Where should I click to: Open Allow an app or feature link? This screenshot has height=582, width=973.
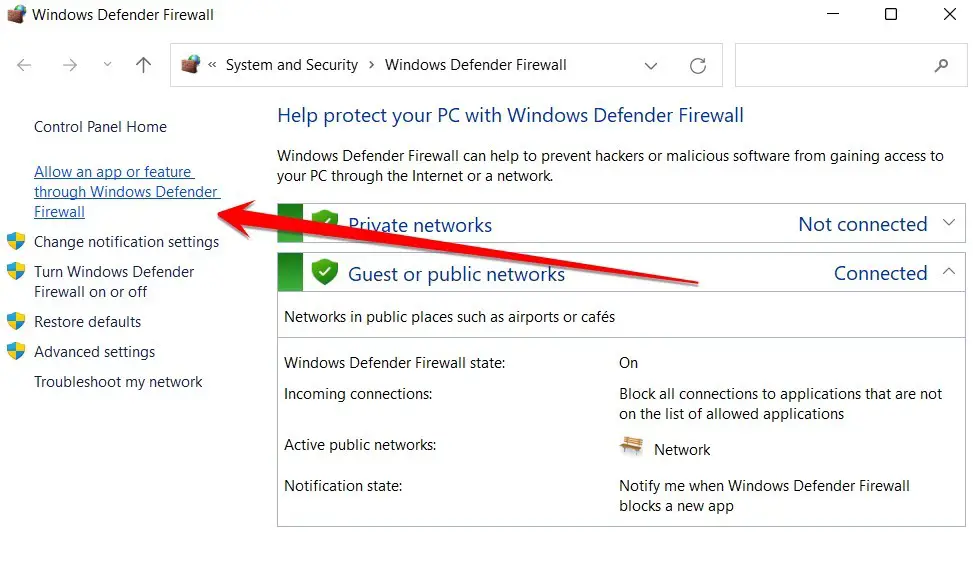[127, 192]
